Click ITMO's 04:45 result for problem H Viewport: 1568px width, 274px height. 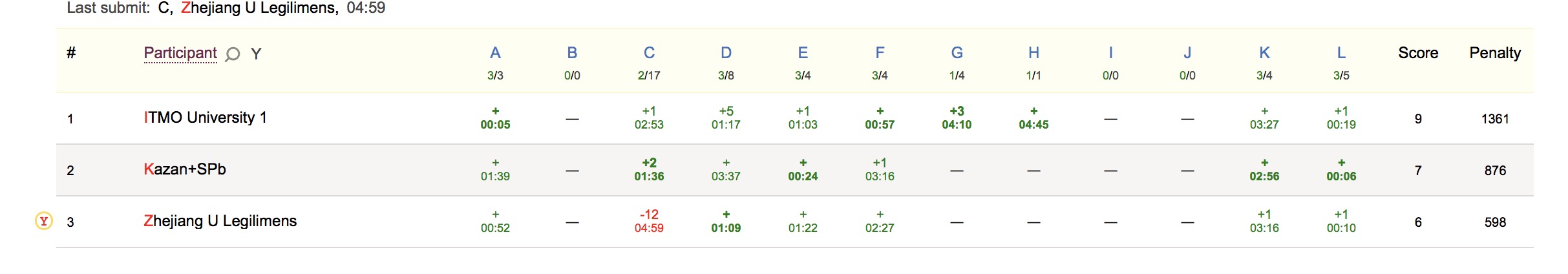pos(1033,118)
